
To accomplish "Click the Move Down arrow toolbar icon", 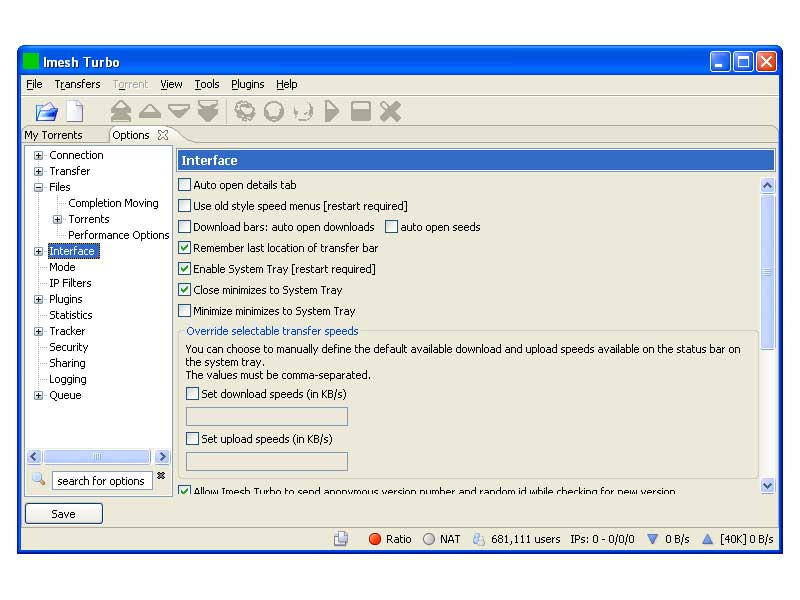I will (179, 111).
